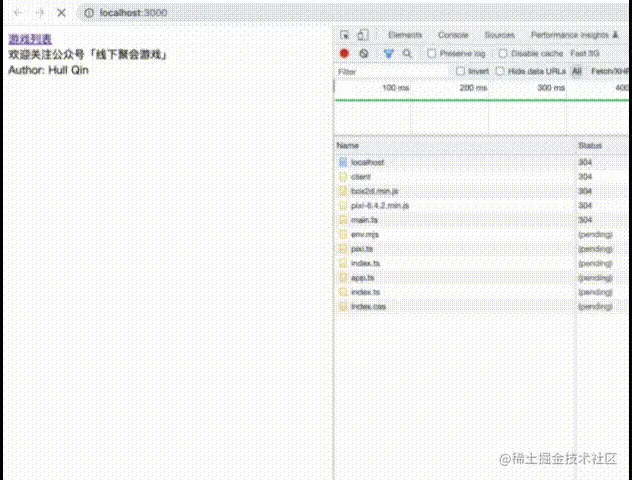
Task: Toggle the device toolbar icon
Action: [363, 35]
